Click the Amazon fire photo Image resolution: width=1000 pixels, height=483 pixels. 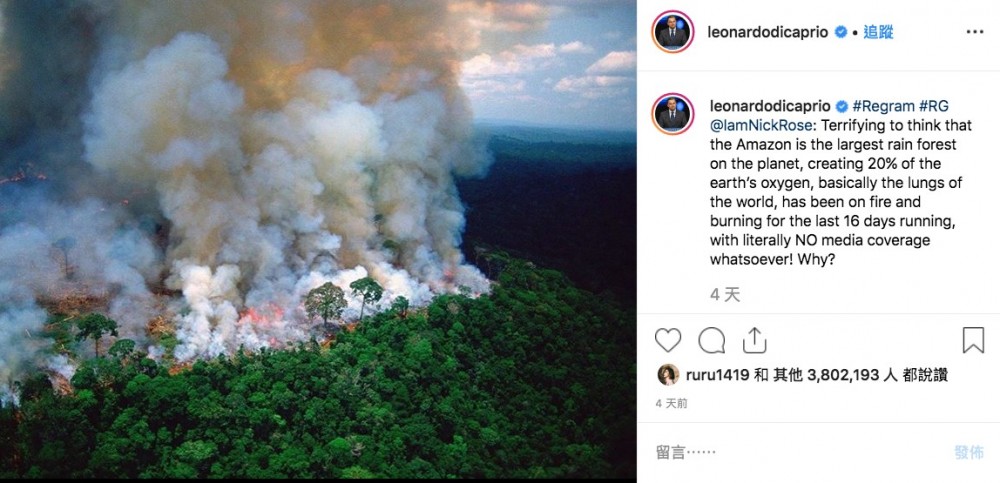coord(318,241)
